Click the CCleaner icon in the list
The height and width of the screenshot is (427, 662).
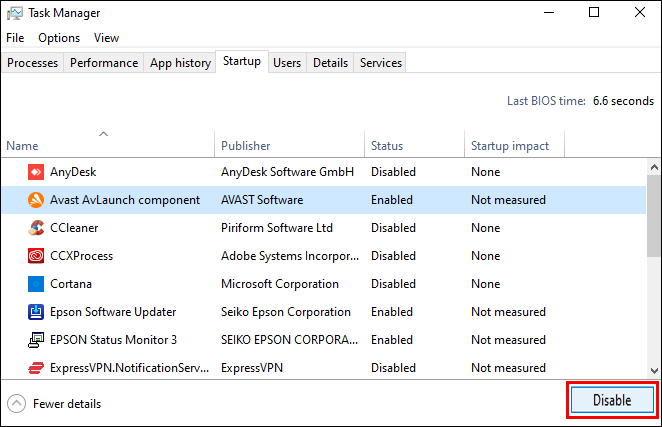point(35,228)
